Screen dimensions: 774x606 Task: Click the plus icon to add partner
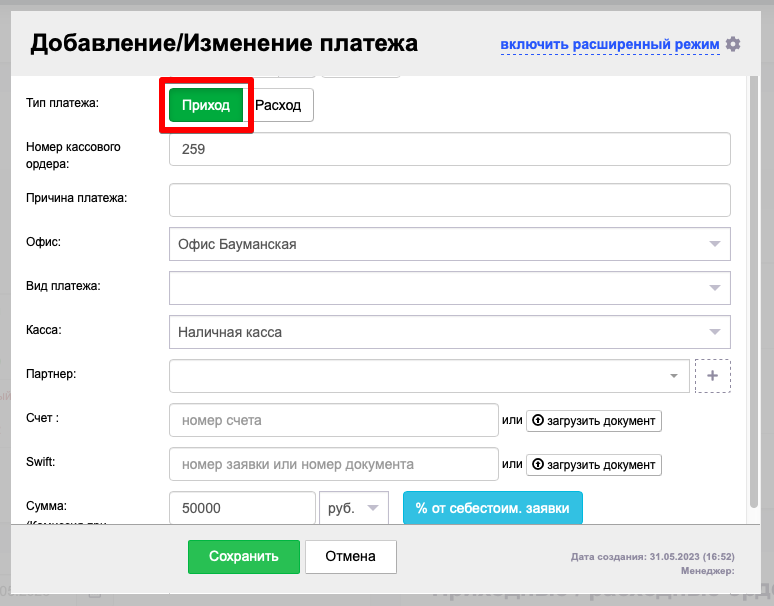(712, 376)
